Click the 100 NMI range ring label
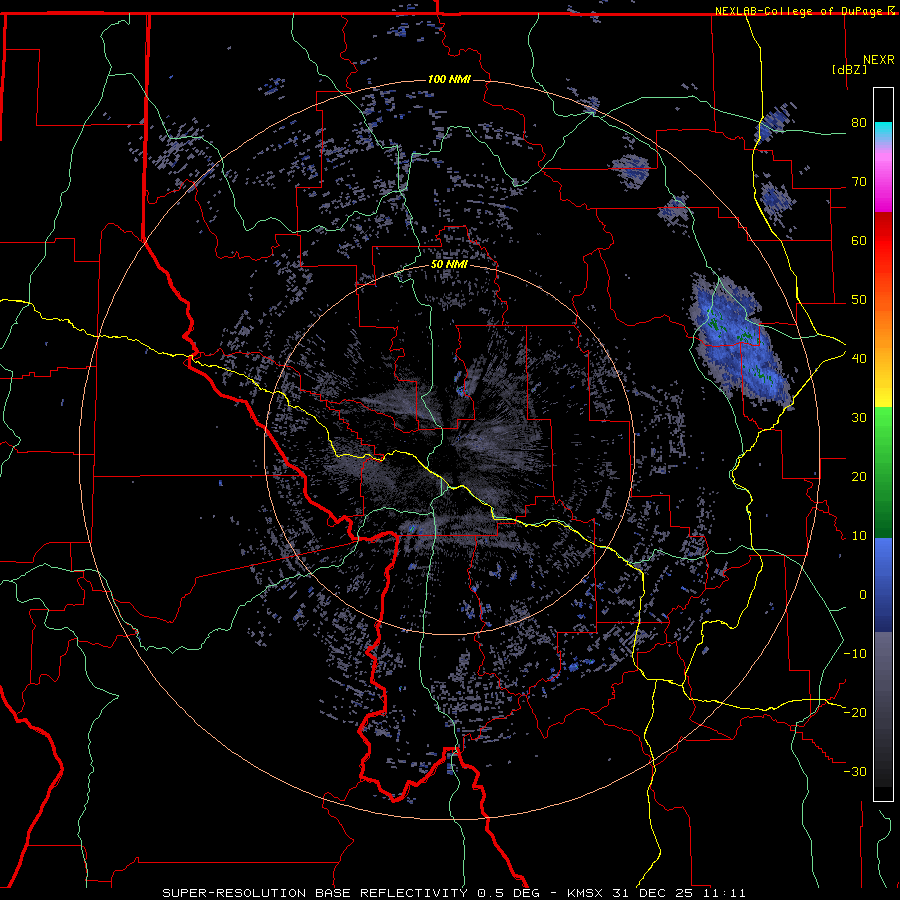 click(x=449, y=79)
